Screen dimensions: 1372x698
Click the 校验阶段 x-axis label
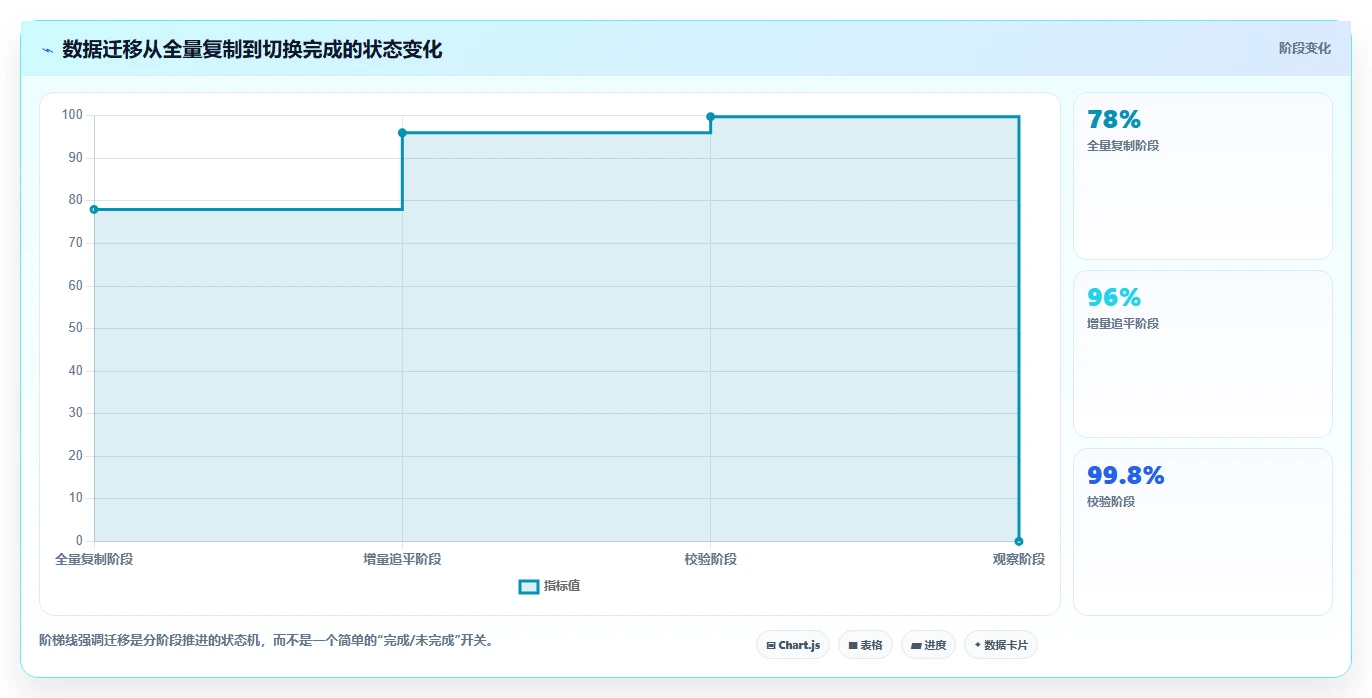tap(710, 559)
